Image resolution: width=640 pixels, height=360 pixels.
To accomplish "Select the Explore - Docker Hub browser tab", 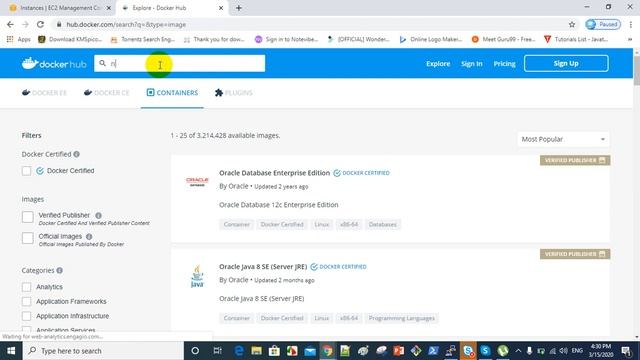I will pos(171,8).
